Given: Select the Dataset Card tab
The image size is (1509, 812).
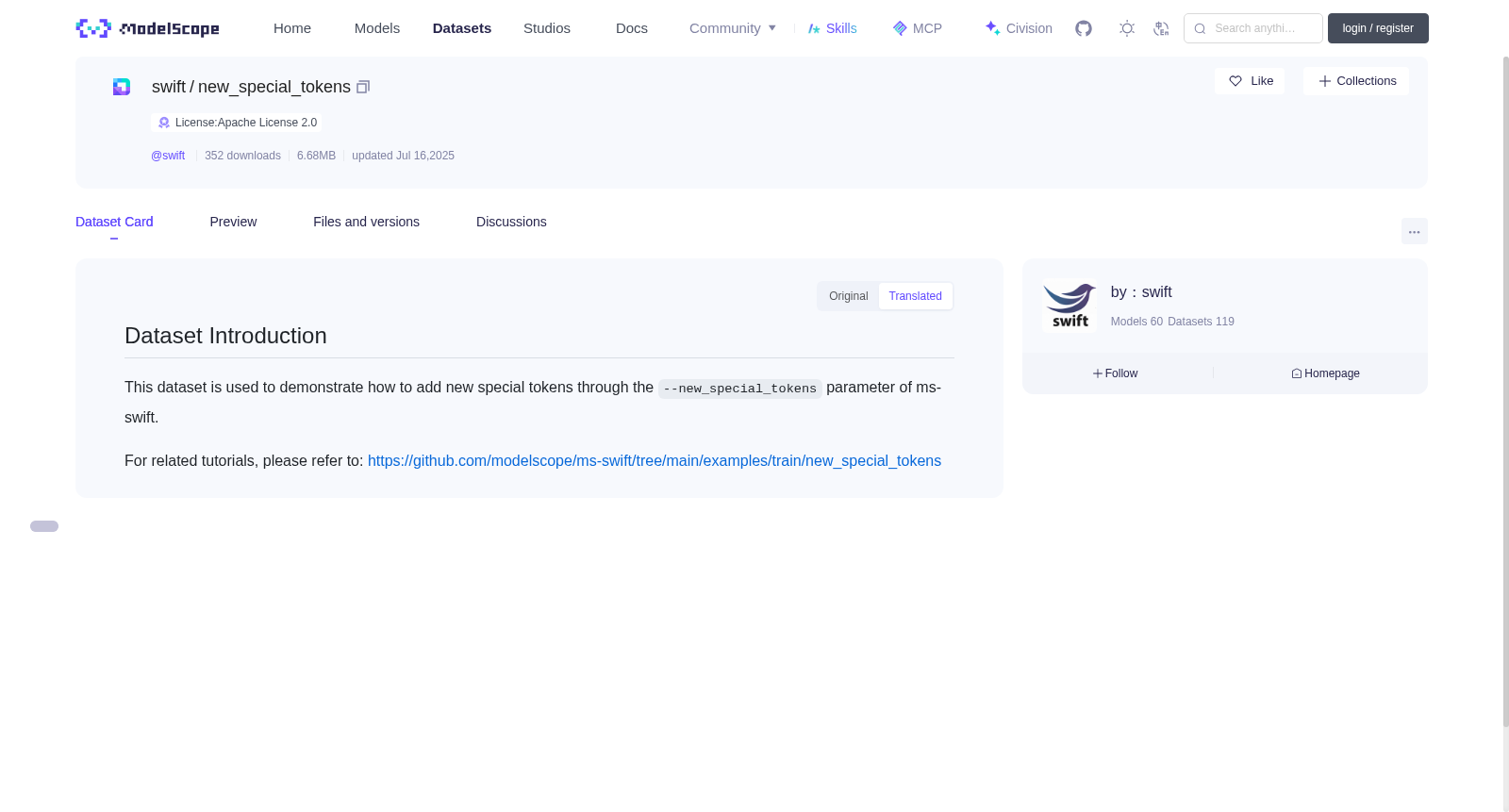Looking at the screenshot, I should [114, 222].
